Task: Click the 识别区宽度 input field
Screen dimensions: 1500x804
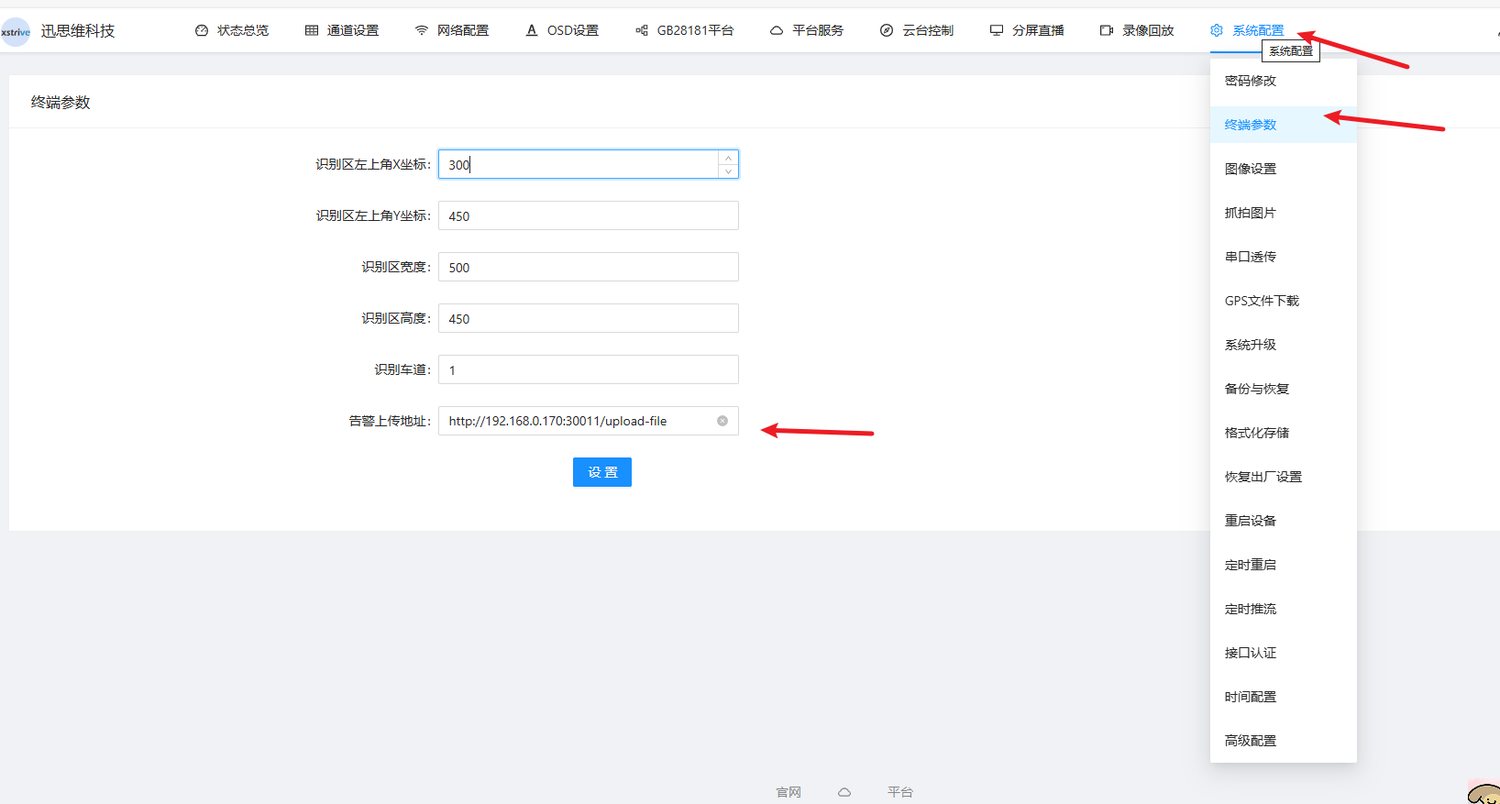Action: coord(588,267)
